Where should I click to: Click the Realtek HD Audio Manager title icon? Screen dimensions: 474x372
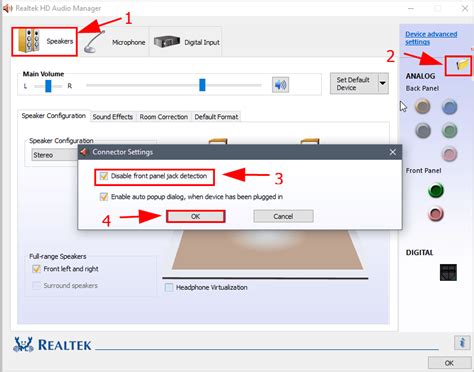[x=8, y=8]
